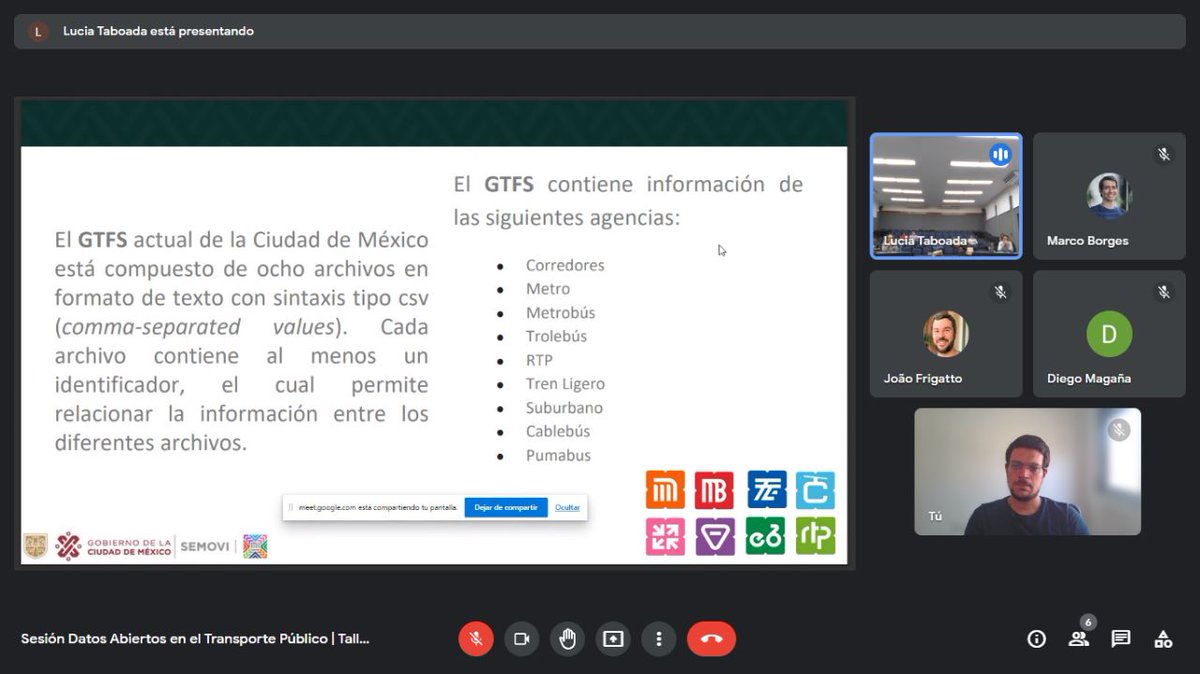The image size is (1200, 674).
Task: Click the Ocultar link in the sharing banner
Action: [567, 507]
